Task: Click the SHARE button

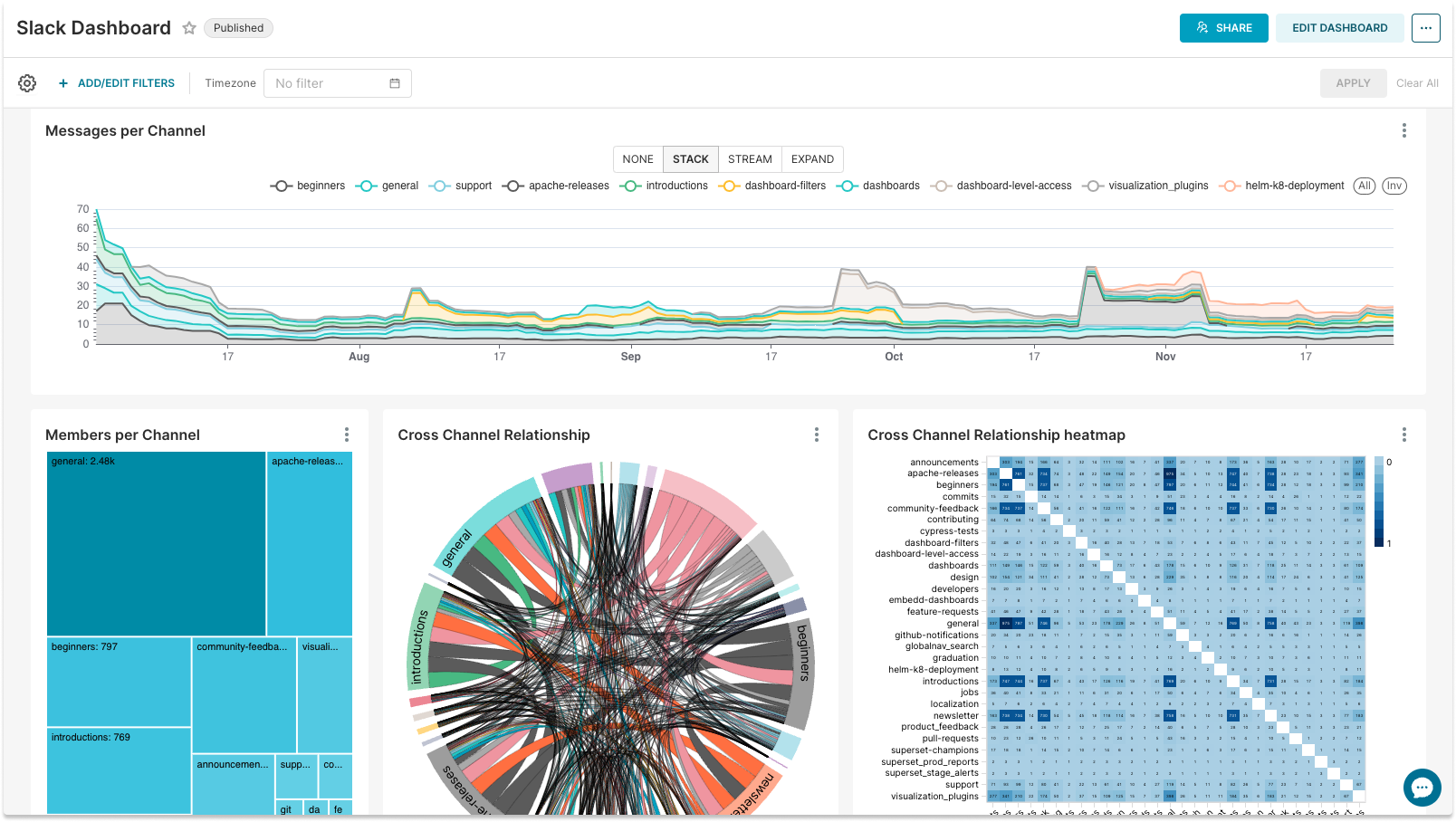Action: click(x=1223, y=28)
